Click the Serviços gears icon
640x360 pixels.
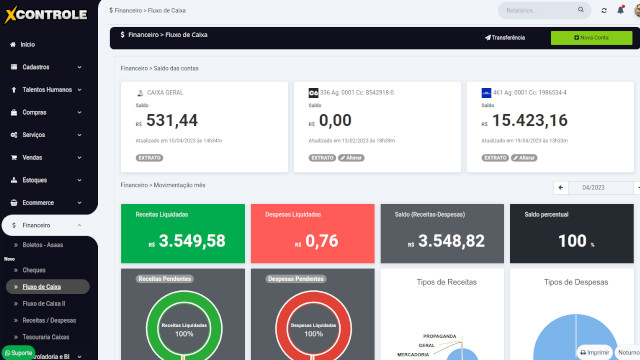14,135
